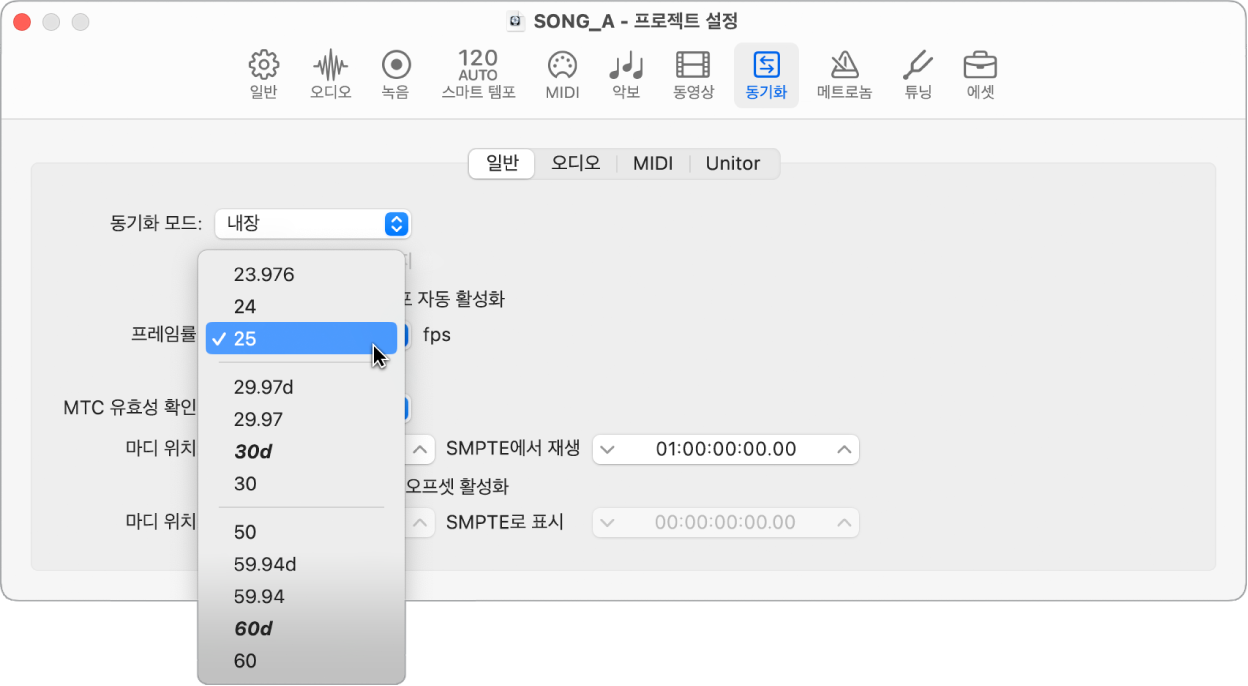This screenshot has height=686, width=1248.
Task: Open Smart Tempo (스마트 템포) settings
Action: (x=478, y=75)
